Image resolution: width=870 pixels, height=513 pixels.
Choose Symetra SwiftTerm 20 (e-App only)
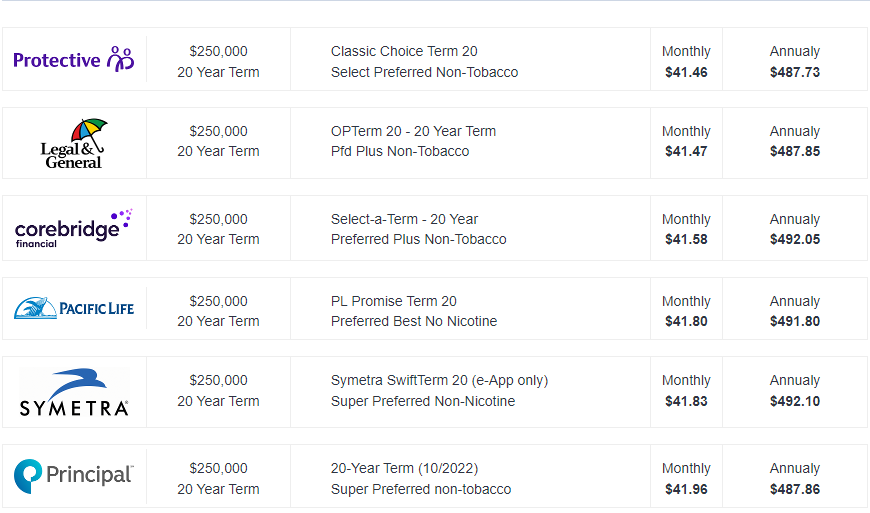(439, 380)
